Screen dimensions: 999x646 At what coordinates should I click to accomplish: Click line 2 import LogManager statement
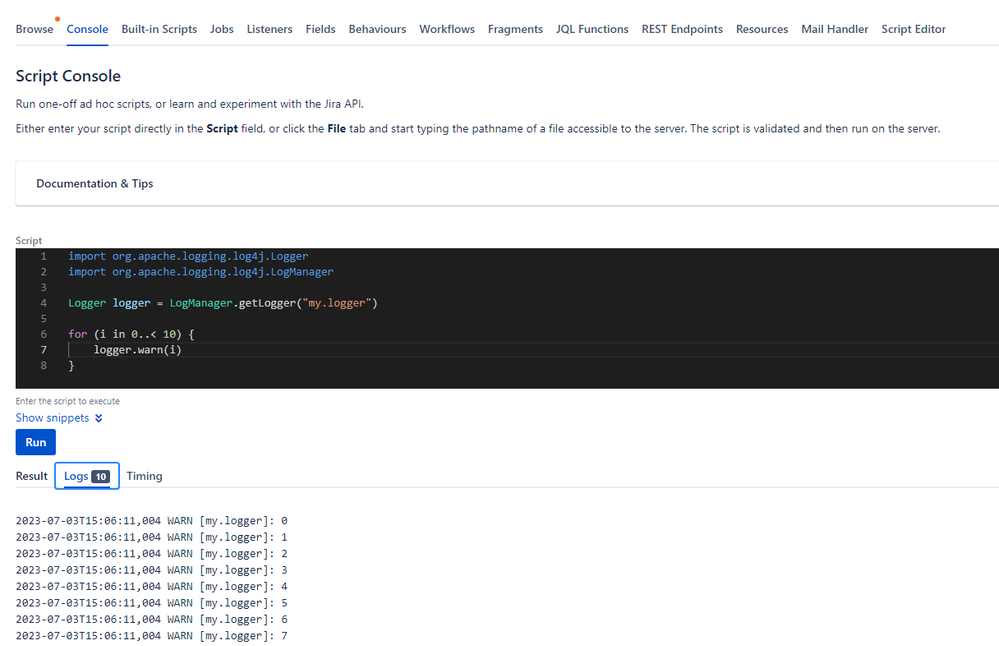click(201, 272)
